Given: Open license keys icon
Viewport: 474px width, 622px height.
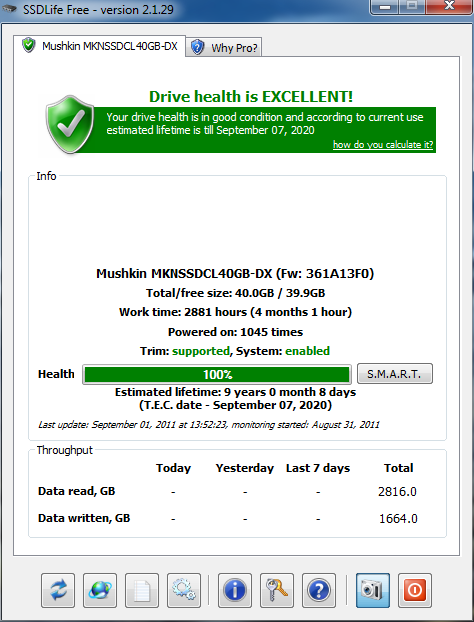Looking at the screenshot, I should [x=277, y=590].
